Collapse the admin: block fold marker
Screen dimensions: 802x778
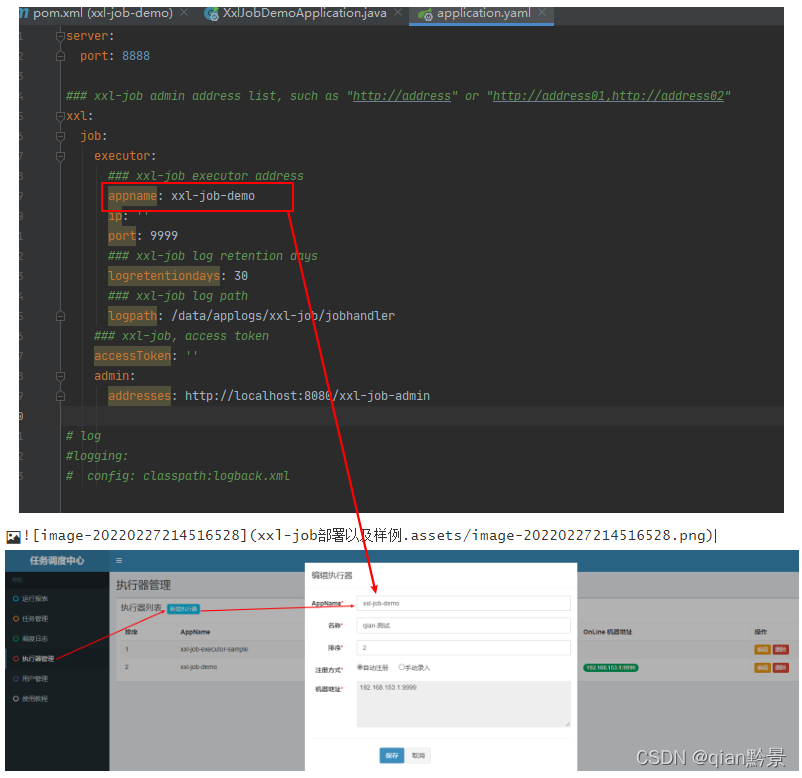60,376
